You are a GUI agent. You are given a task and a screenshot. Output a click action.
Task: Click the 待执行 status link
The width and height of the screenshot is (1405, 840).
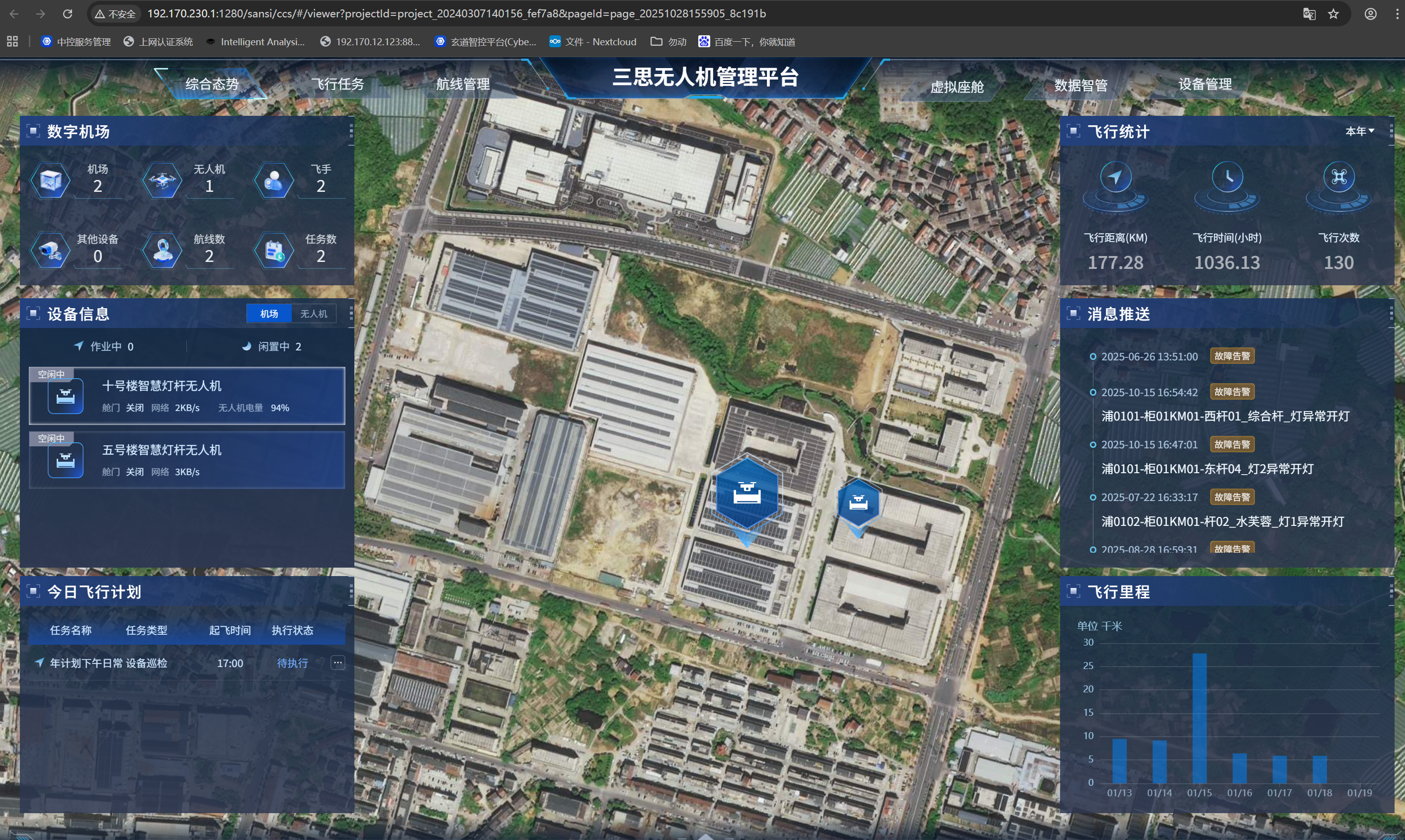coord(292,663)
